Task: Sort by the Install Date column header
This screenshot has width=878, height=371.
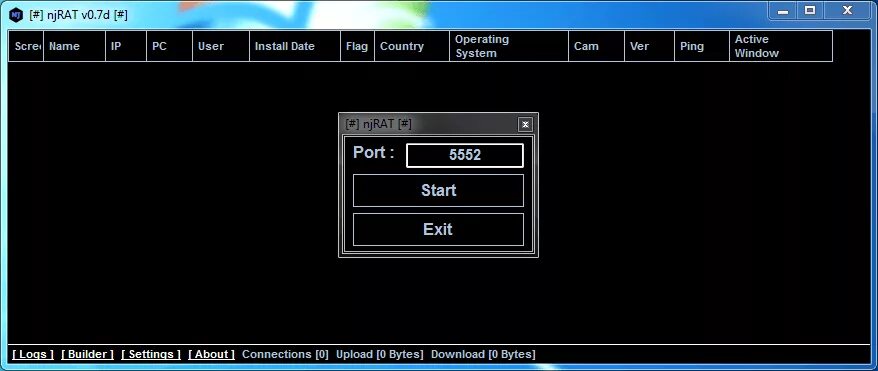Action: click(295, 46)
